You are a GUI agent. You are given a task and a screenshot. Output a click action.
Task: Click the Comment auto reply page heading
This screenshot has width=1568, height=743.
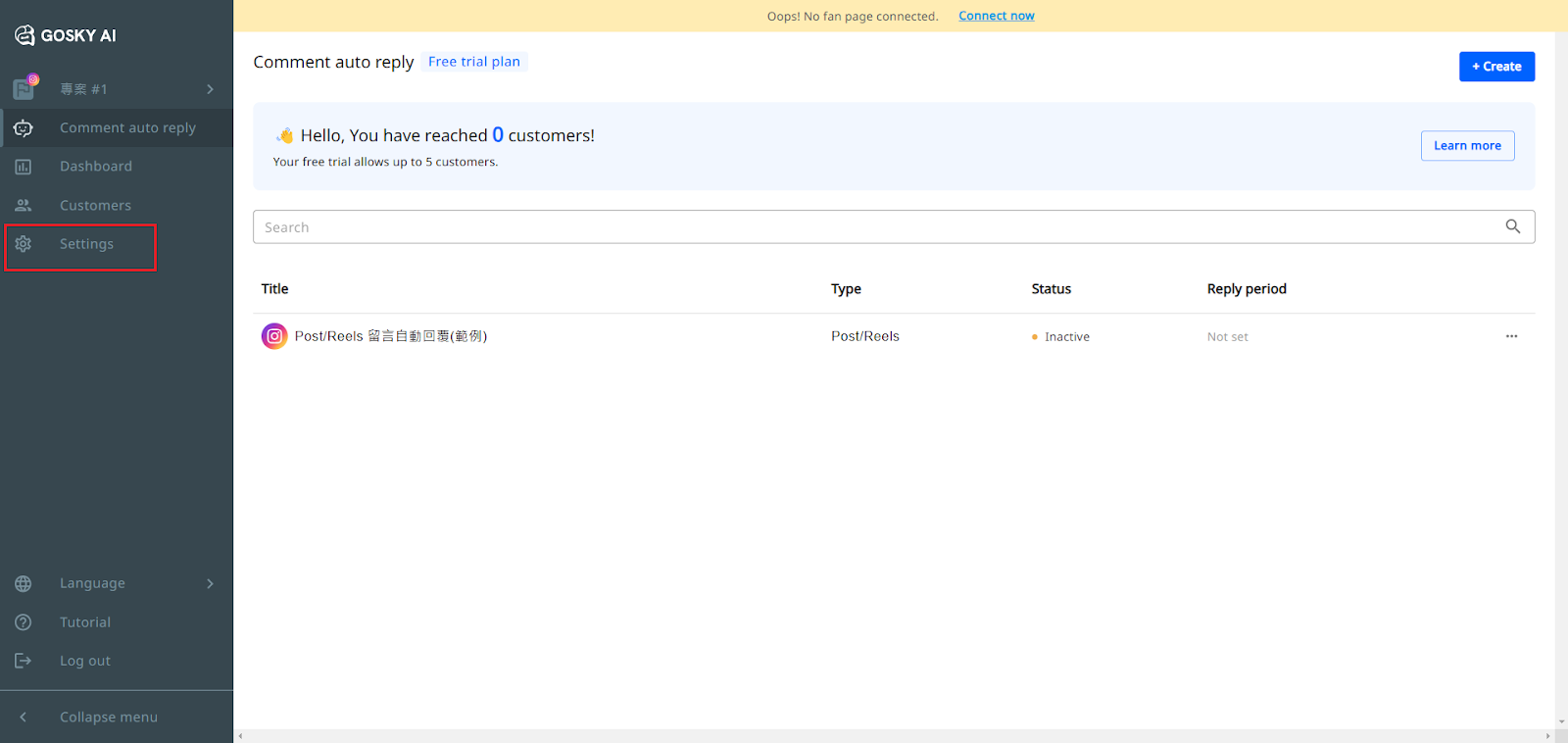click(x=333, y=62)
